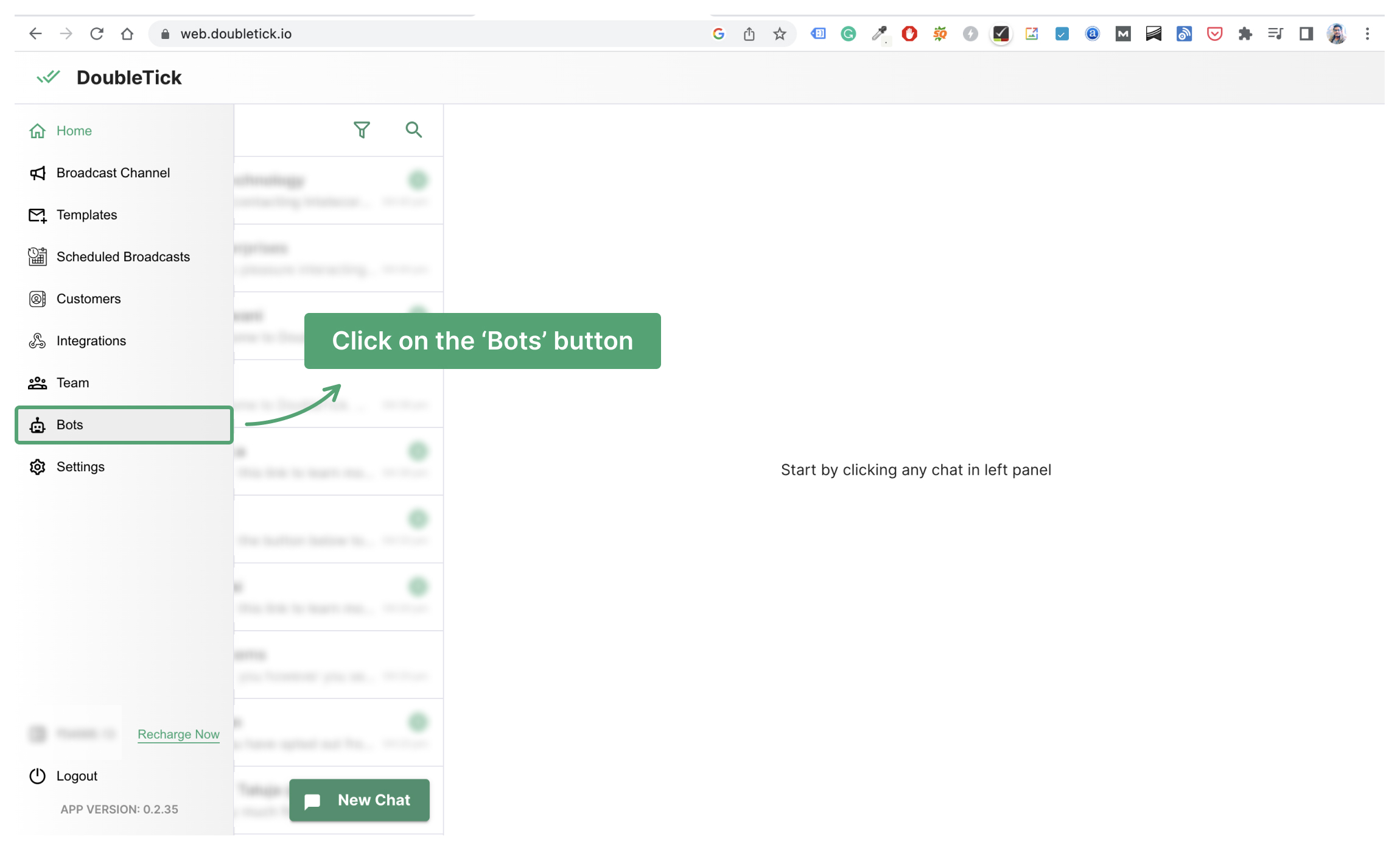The height and width of the screenshot is (850, 1400).
Task: Click the Recharge Now link
Action: click(178, 734)
